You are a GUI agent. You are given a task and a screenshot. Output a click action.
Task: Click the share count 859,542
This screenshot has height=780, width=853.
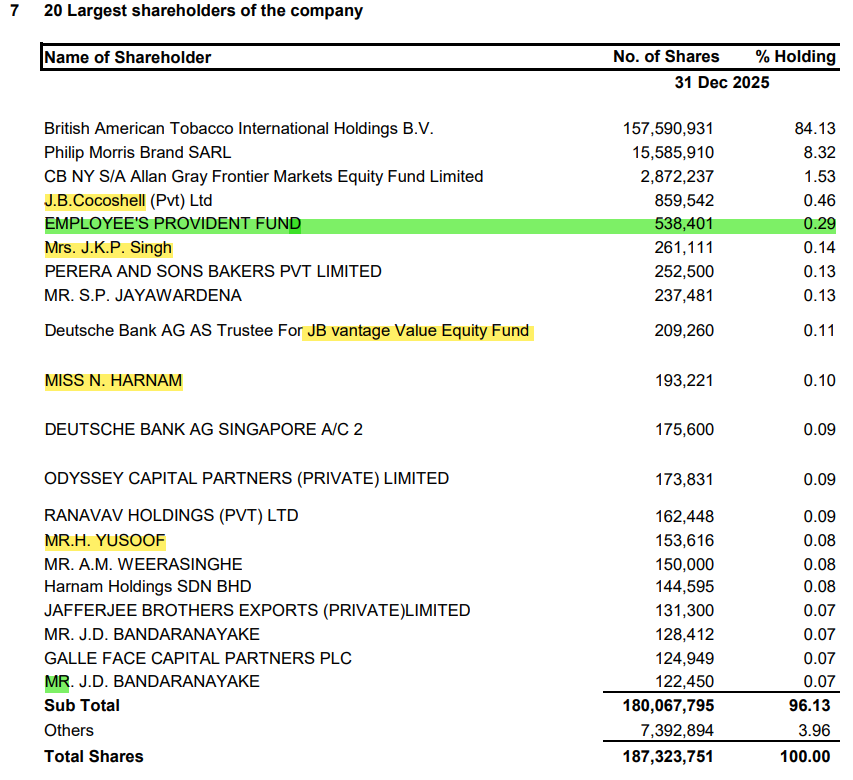684,200
